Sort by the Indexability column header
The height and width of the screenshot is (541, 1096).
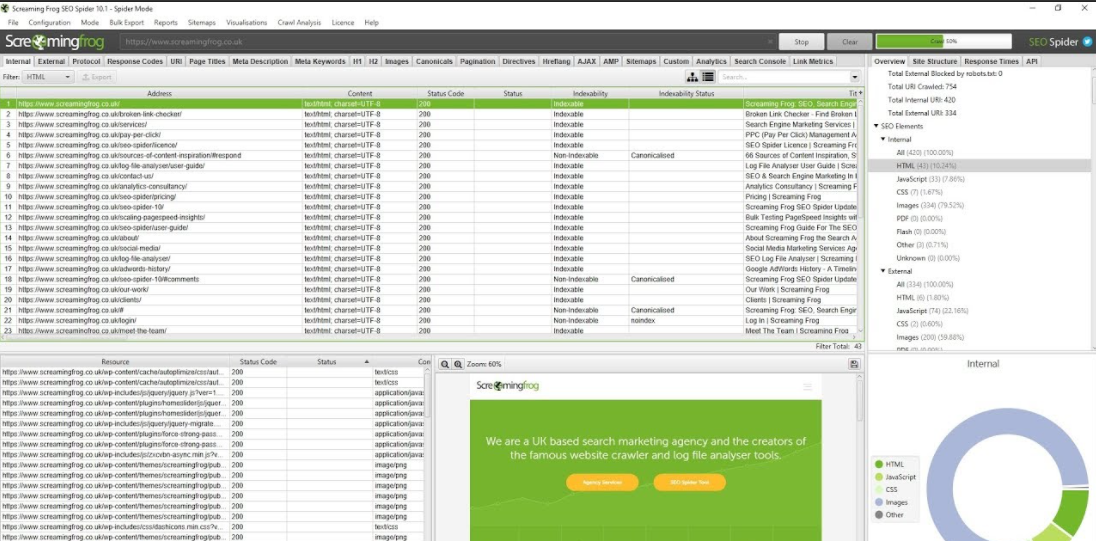click(x=590, y=93)
